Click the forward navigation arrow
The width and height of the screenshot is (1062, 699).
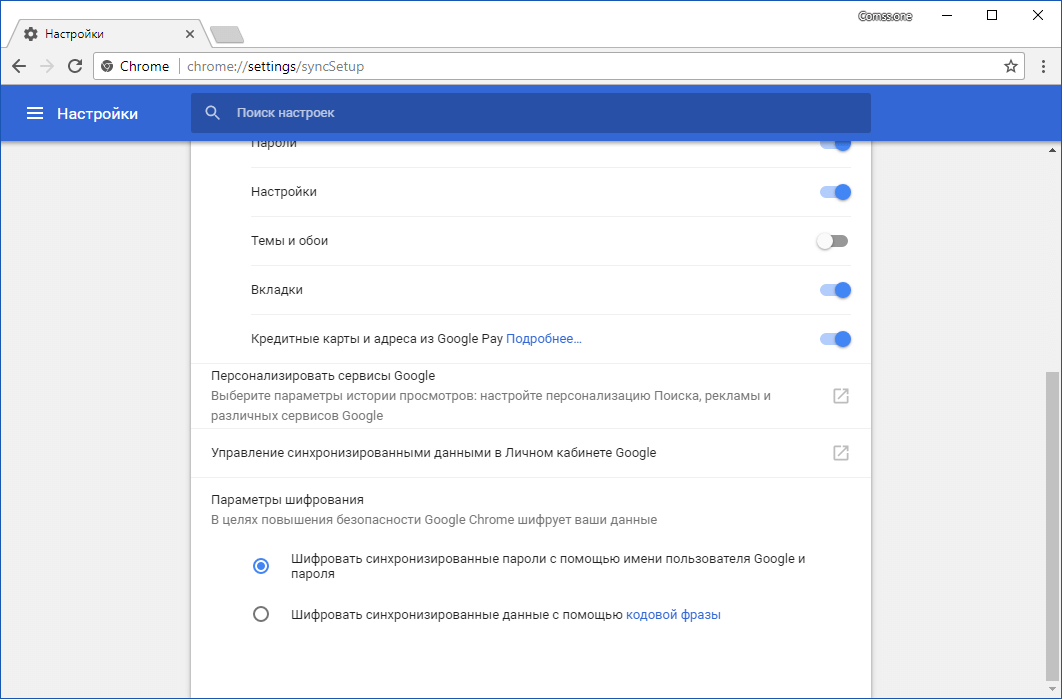(47, 66)
